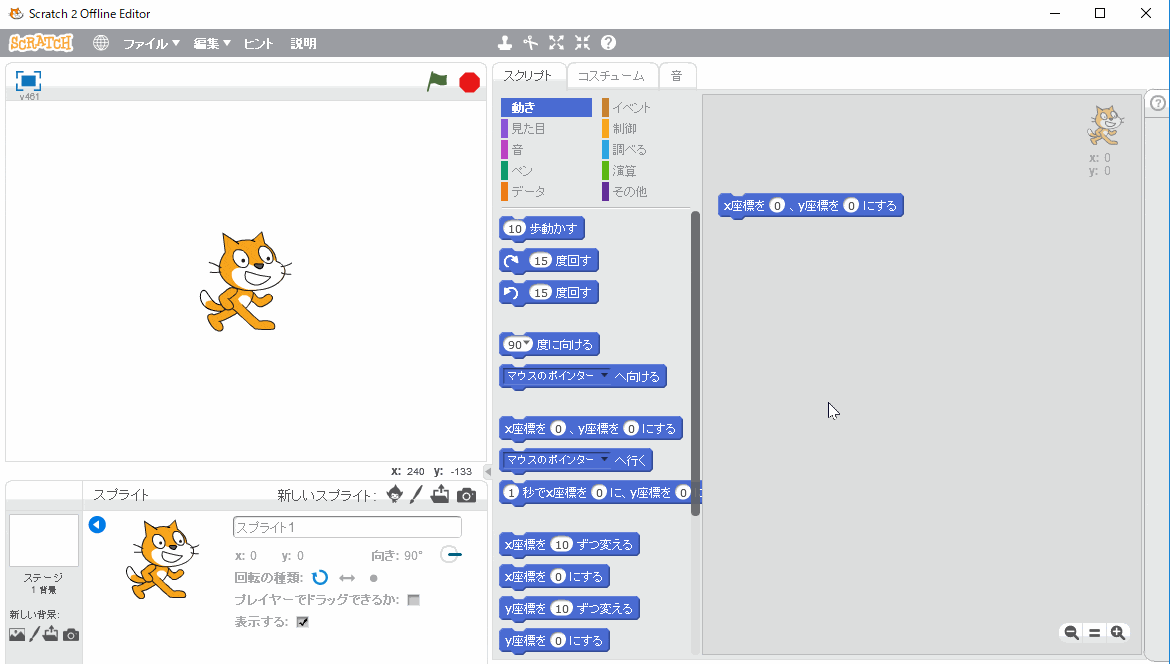Click the counterclockwise 15 度回す block
The image size is (1170, 664).
[x=548, y=292]
